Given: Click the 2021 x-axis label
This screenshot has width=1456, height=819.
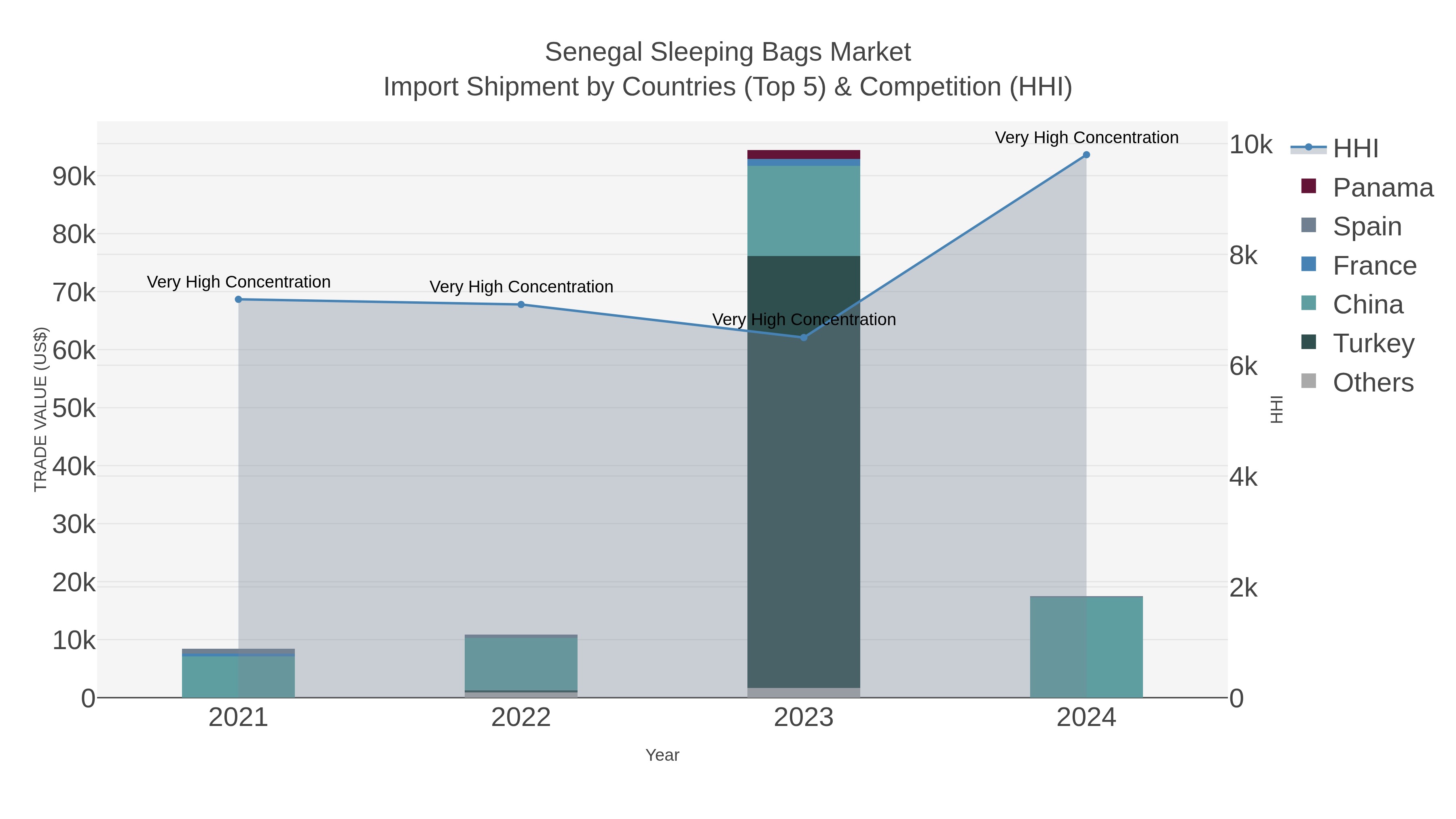Looking at the screenshot, I should 239,718.
